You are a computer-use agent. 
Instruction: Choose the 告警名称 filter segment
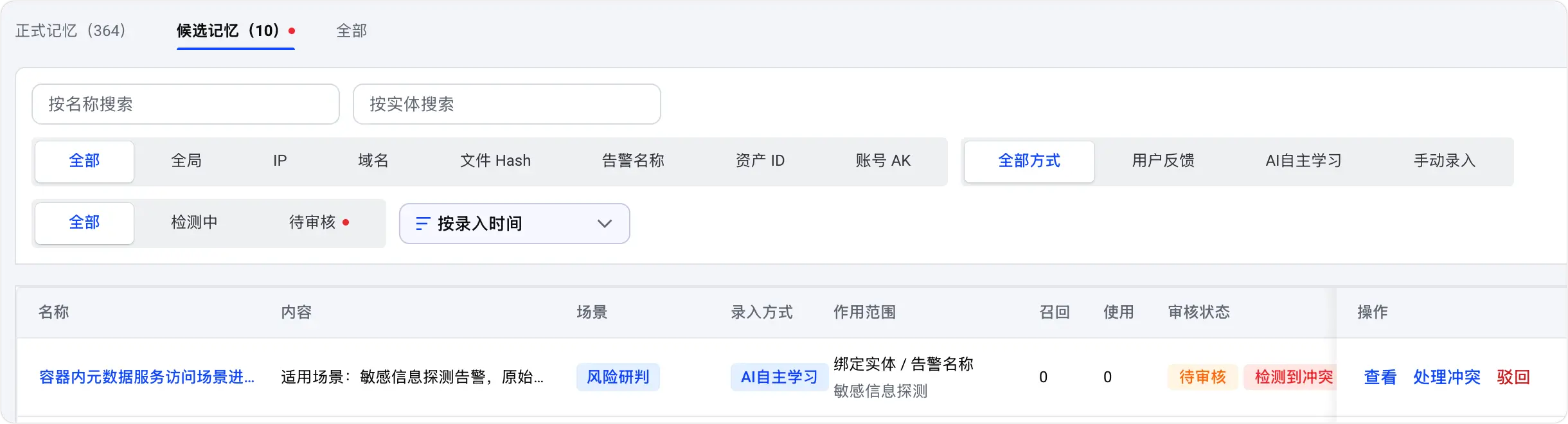[633, 161]
